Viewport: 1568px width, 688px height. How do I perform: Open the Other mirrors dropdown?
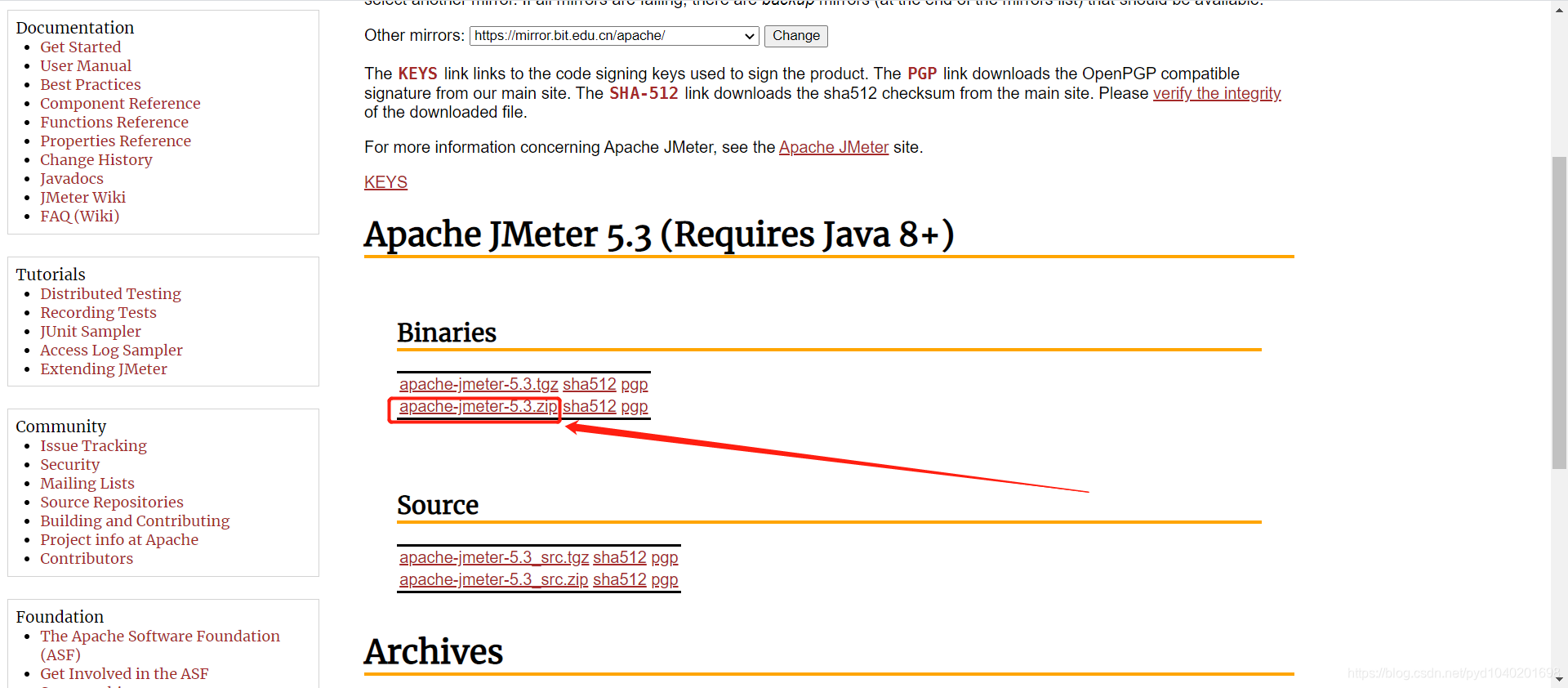[614, 36]
